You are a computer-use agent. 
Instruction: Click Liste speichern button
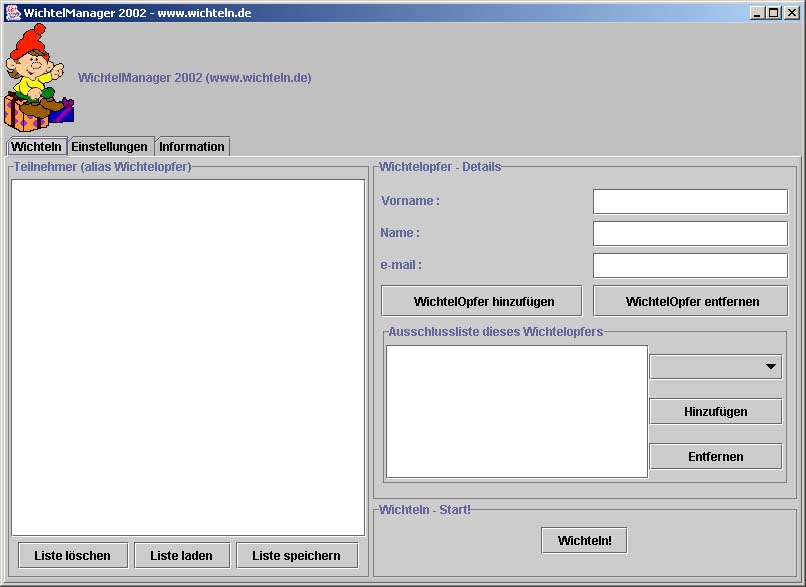[297, 556]
